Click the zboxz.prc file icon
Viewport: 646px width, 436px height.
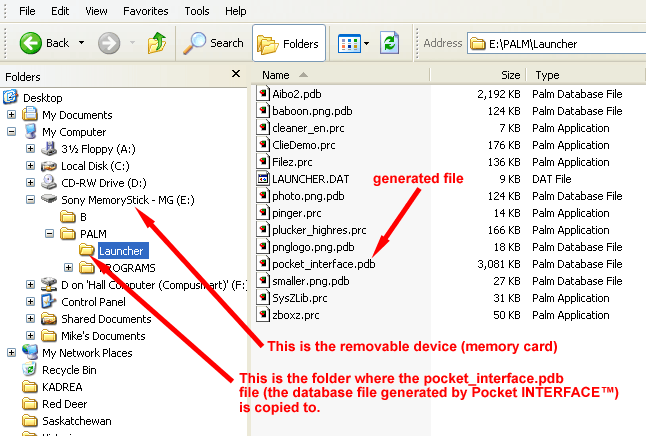pyautogui.click(x=262, y=314)
